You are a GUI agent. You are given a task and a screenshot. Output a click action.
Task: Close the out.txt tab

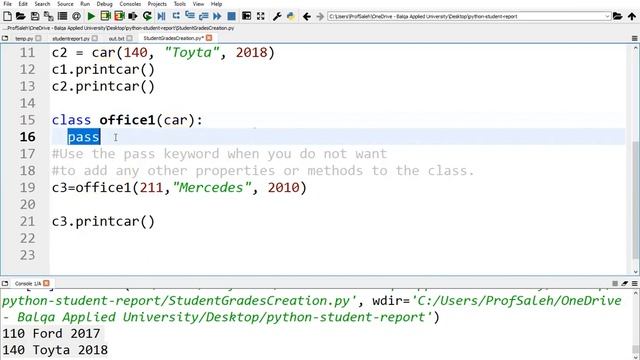pos(129,38)
